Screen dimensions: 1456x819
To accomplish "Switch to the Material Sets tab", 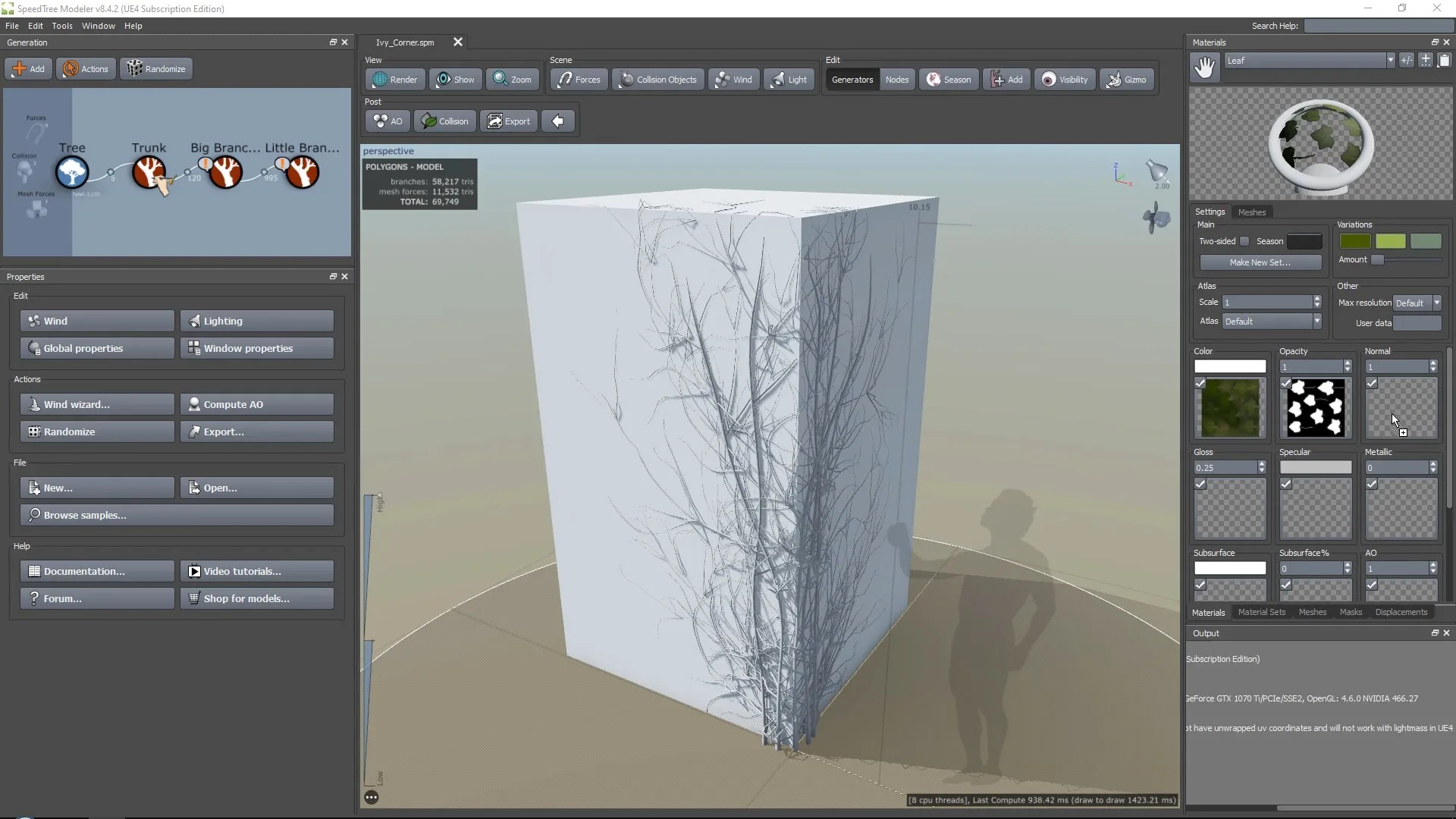I will (1261, 613).
